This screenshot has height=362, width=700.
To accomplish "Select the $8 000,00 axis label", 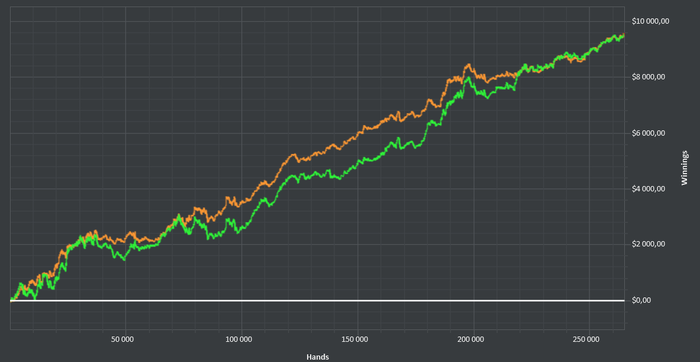I will 648,77.
